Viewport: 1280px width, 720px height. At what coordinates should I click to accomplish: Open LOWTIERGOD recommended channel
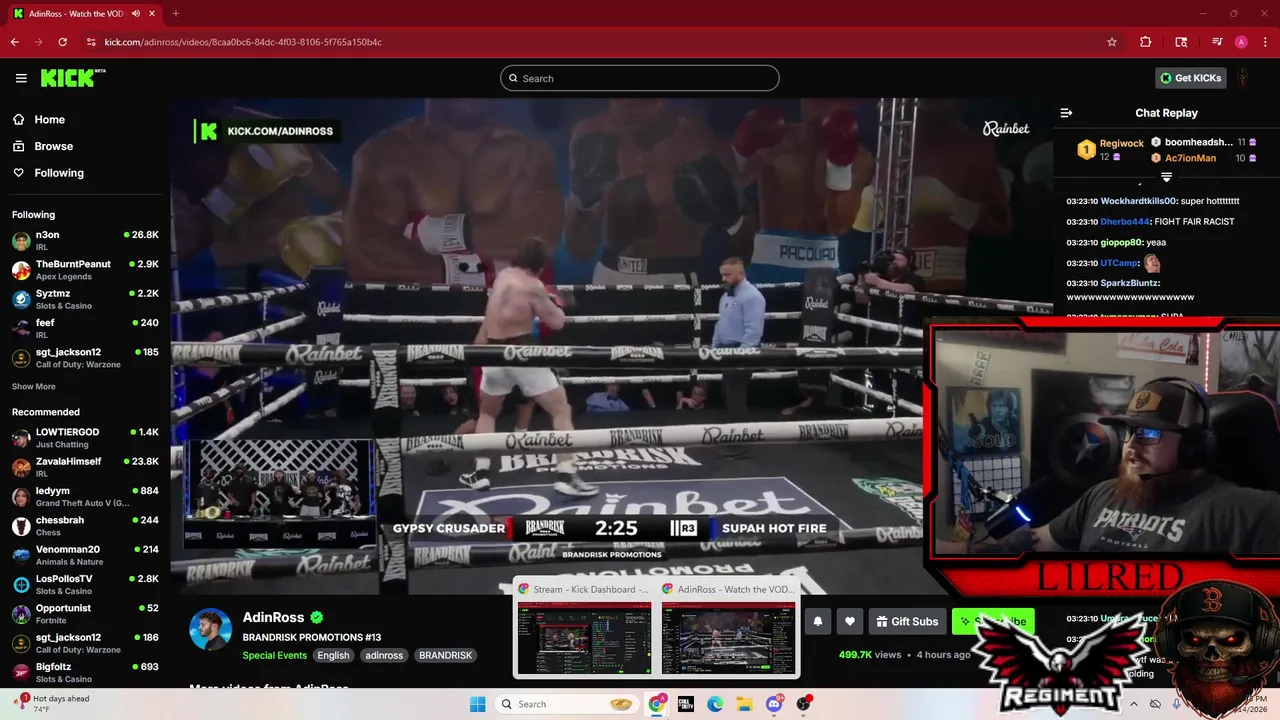(x=85, y=438)
